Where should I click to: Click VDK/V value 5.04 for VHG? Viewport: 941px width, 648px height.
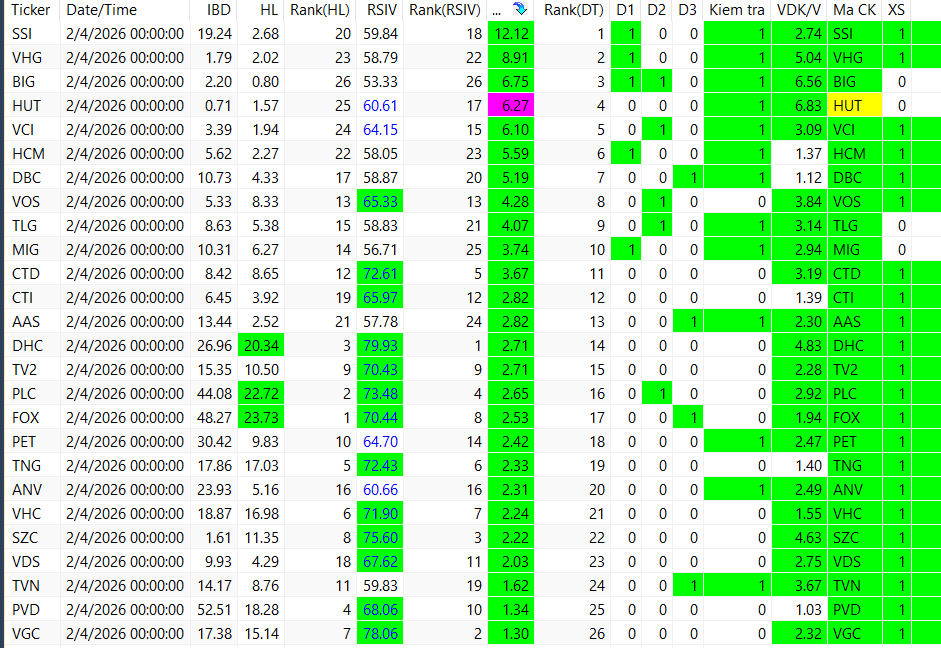pyautogui.click(x=799, y=58)
